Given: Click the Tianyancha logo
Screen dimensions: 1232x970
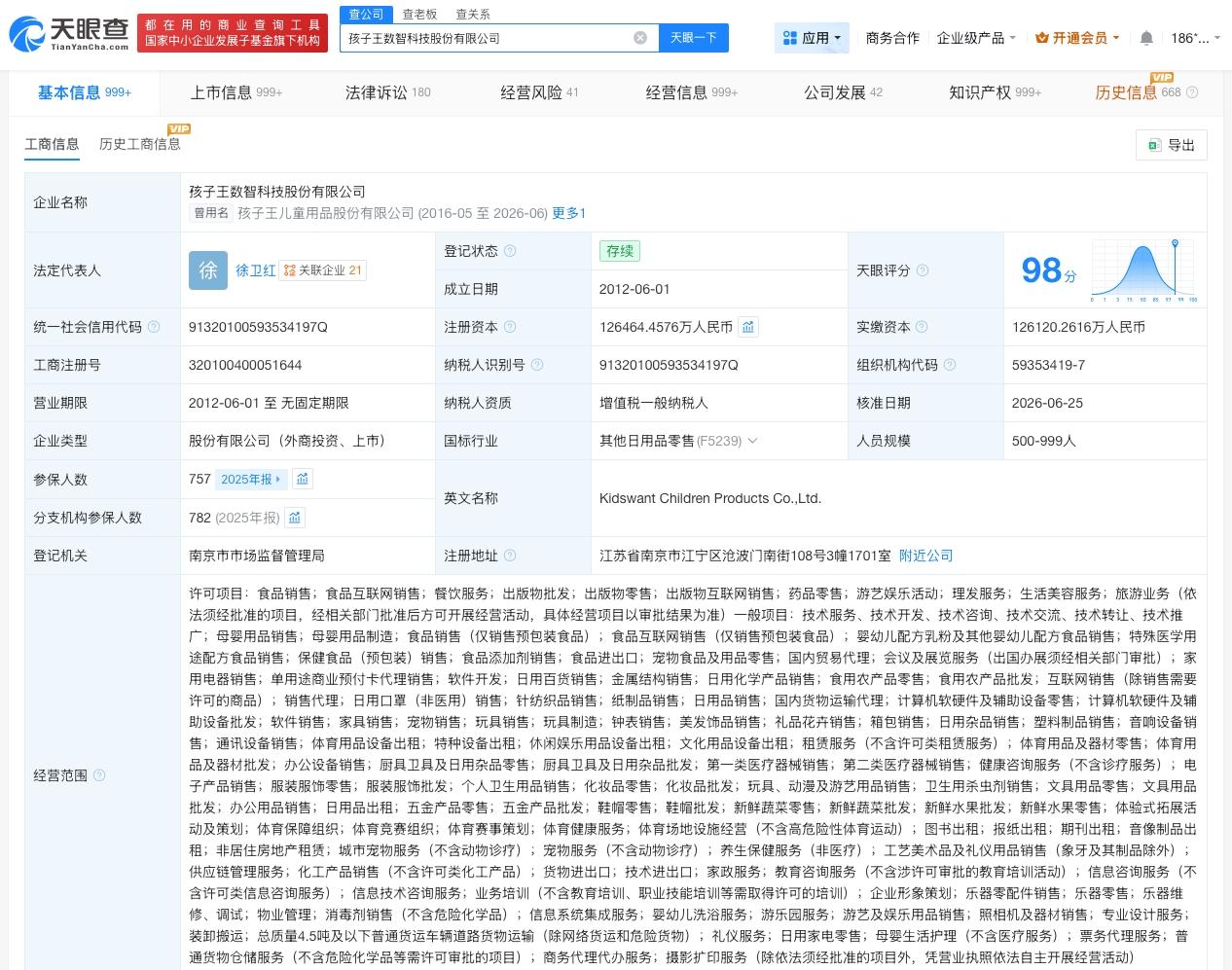Looking at the screenshot, I should coord(70,33).
